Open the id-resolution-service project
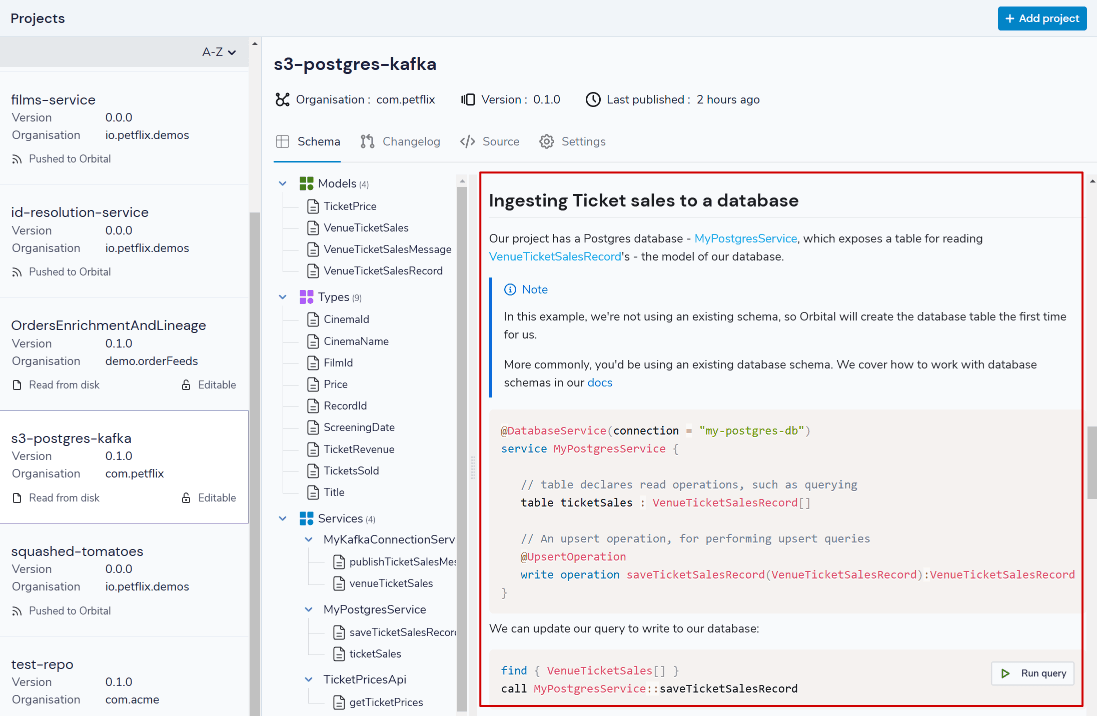 coord(124,241)
